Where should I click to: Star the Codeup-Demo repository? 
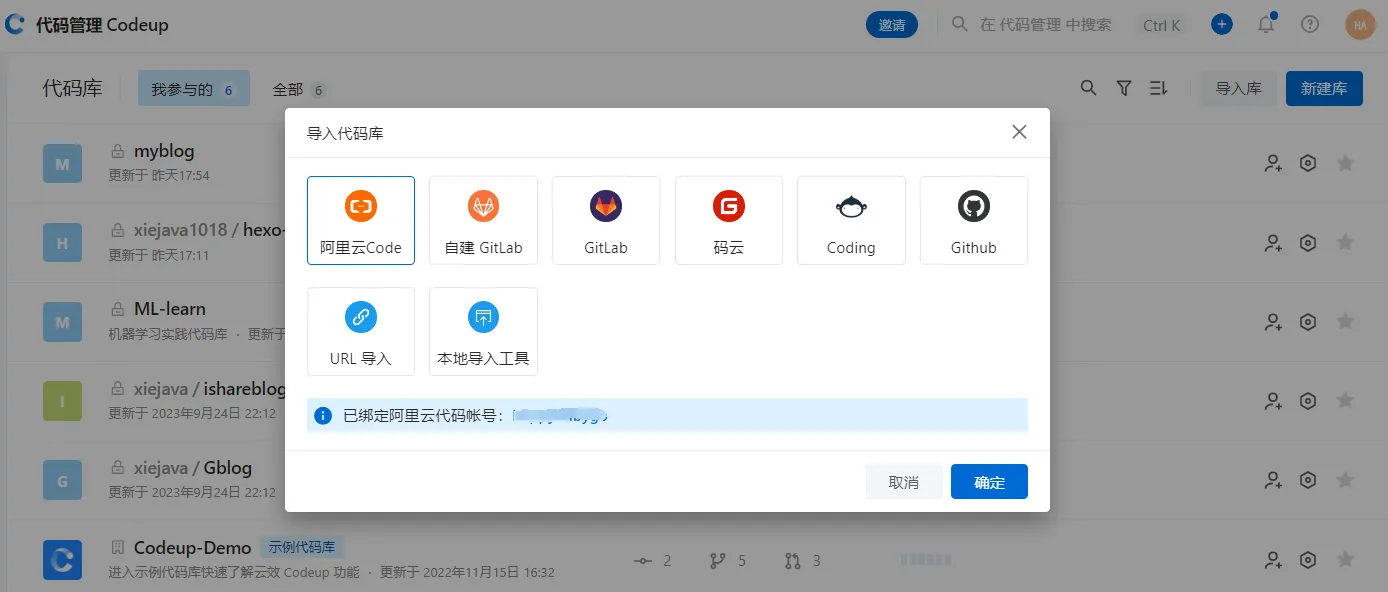[1345, 560]
